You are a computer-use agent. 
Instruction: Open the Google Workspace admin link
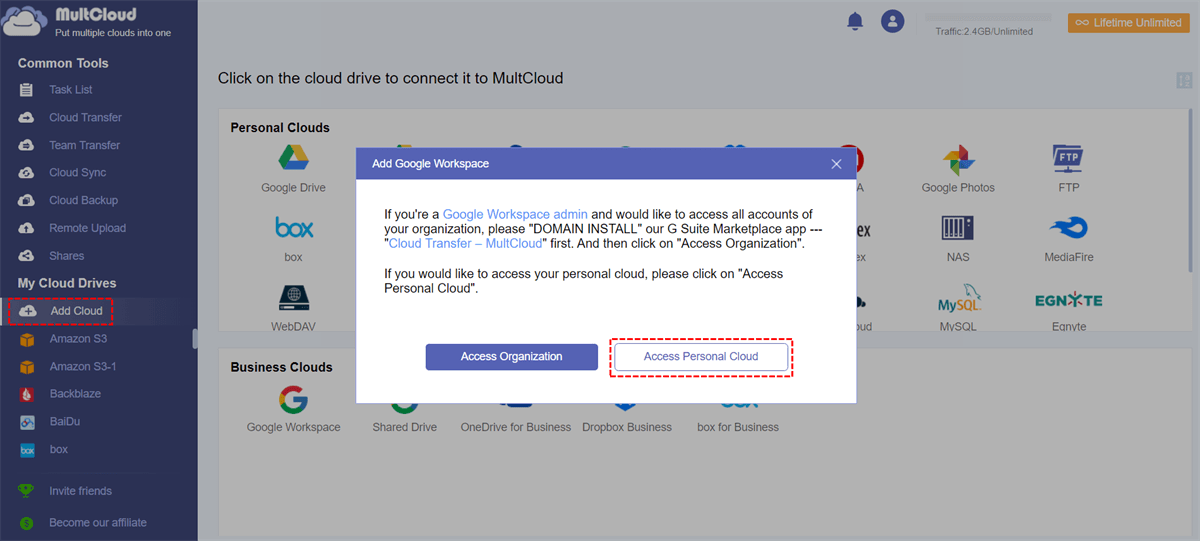[x=515, y=214]
